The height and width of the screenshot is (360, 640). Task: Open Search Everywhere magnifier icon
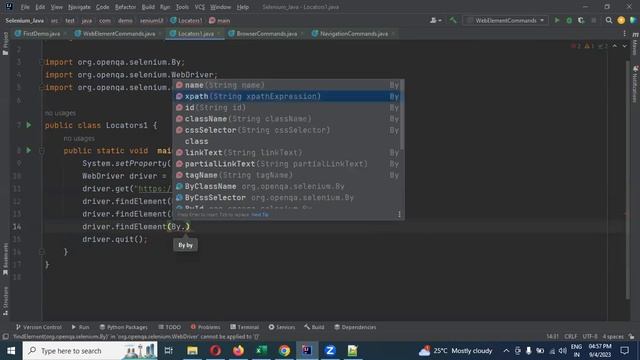[609, 20]
